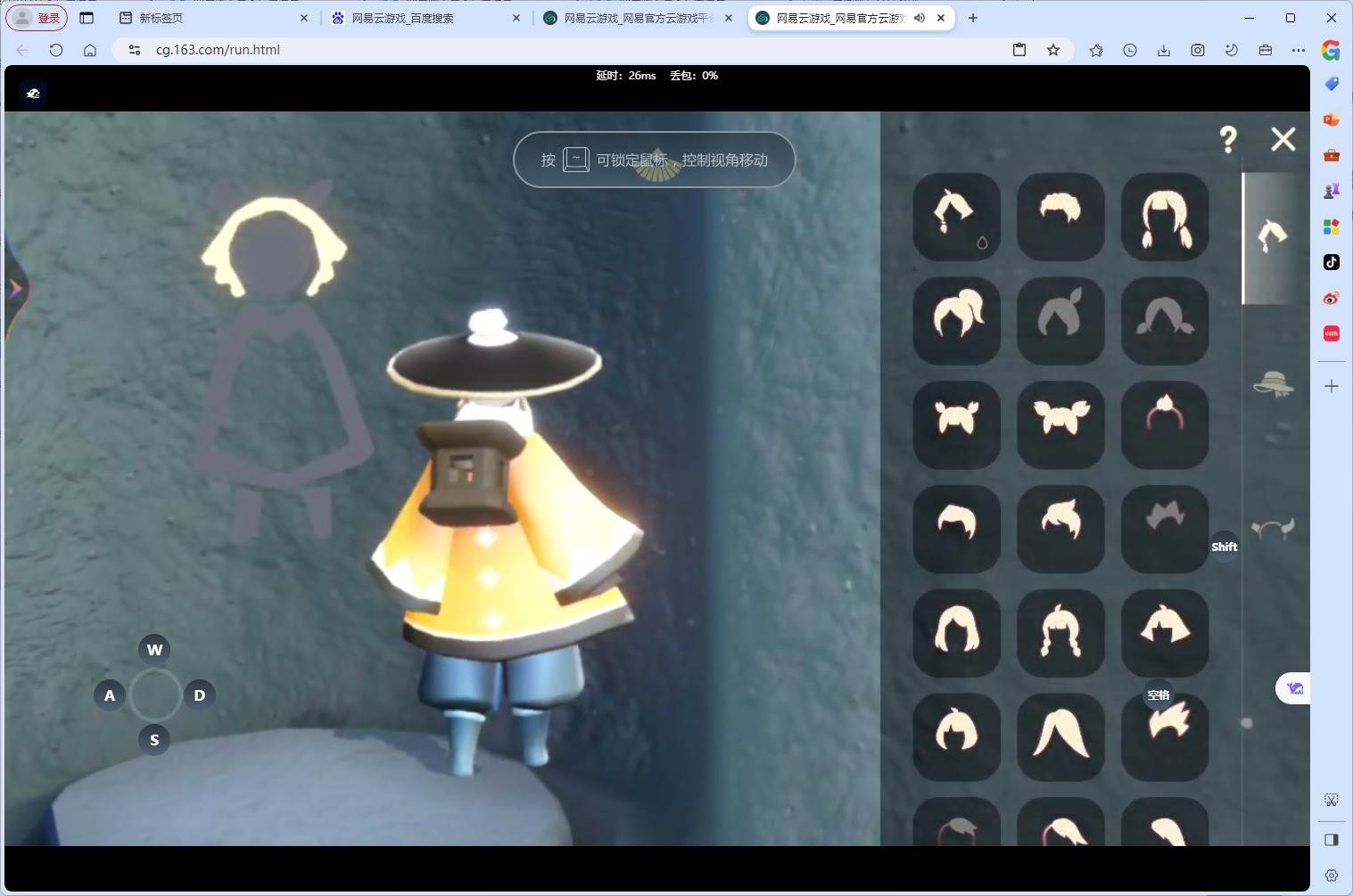Open the question mark help in the wardrobe
Viewport: 1353px width, 896px height.
coord(1228,139)
